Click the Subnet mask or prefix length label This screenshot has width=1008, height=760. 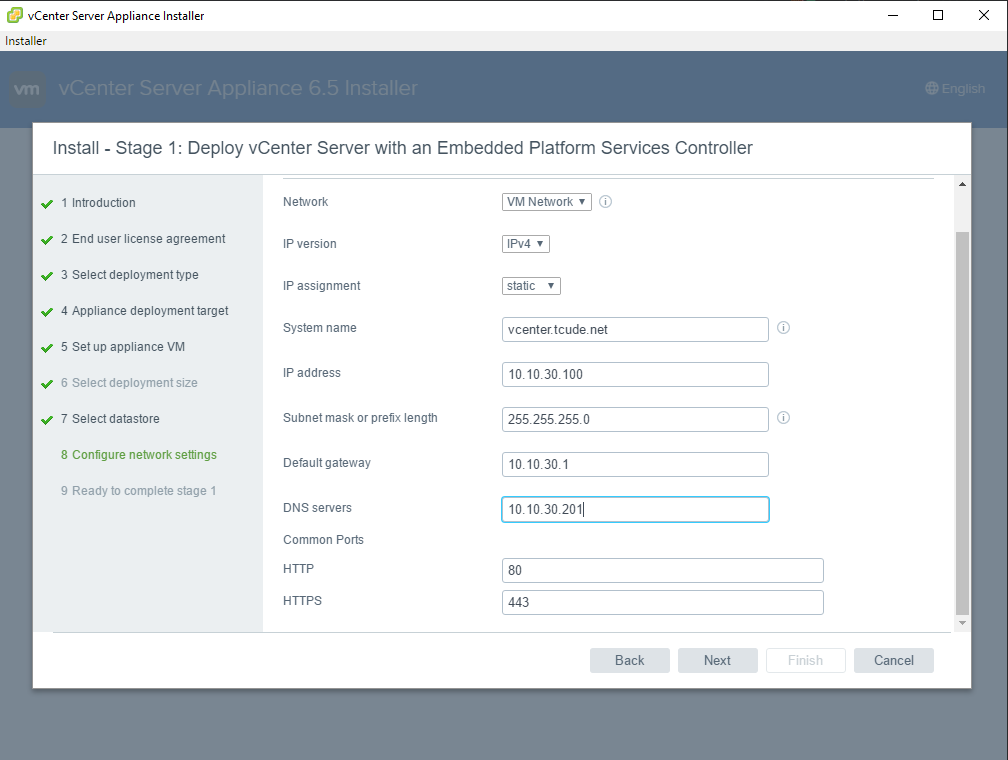[360, 417]
